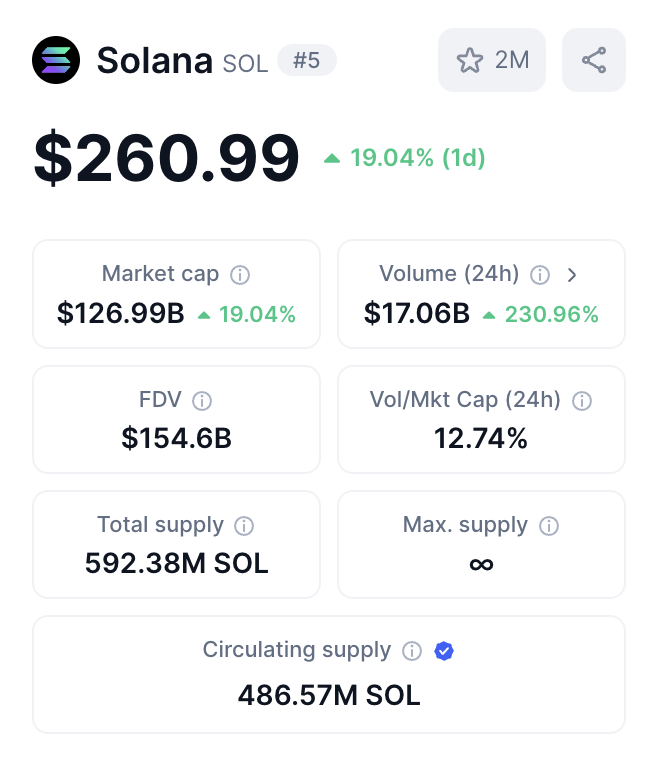This screenshot has width=650, height=762.
Task: Click the SOL ticker symbol label
Action: (245, 64)
